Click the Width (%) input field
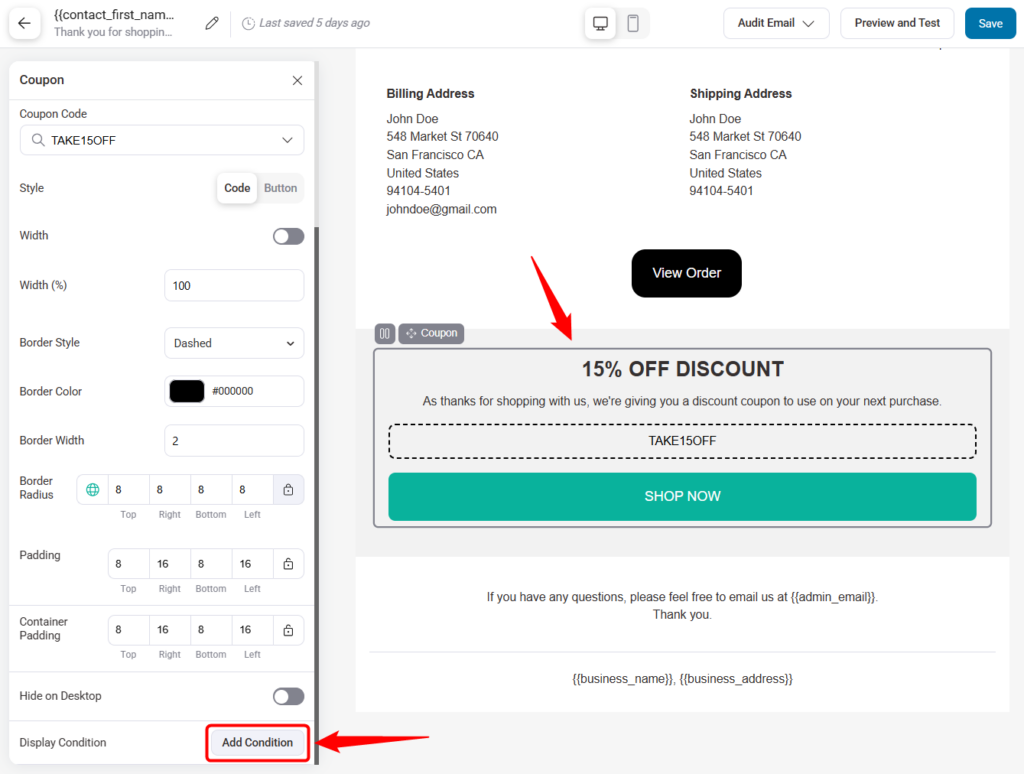The width and height of the screenshot is (1024, 774). [233, 285]
